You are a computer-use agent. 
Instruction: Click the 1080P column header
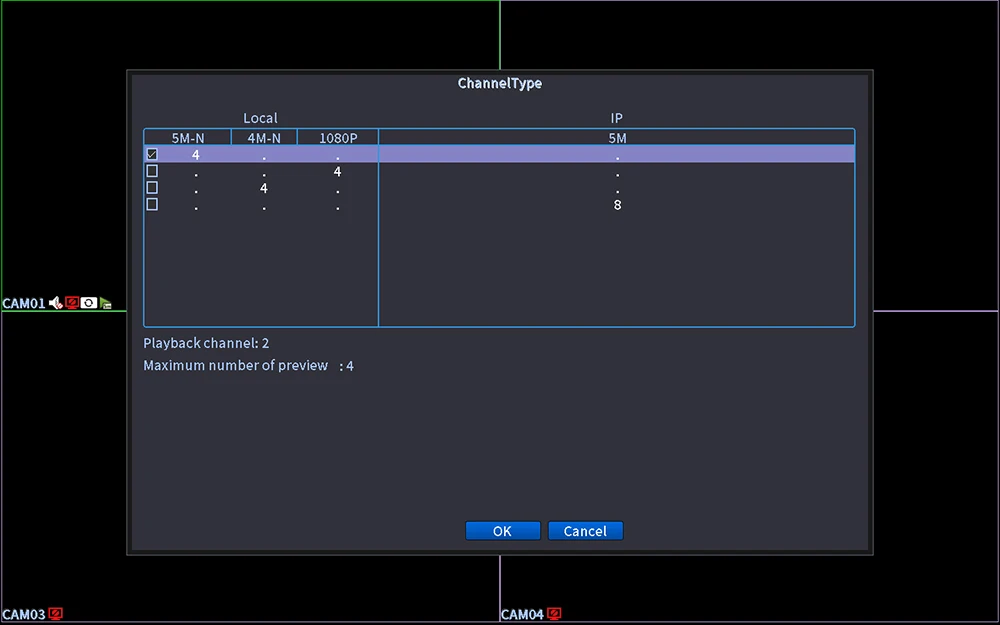pyautogui.click(x=338, y=138)
